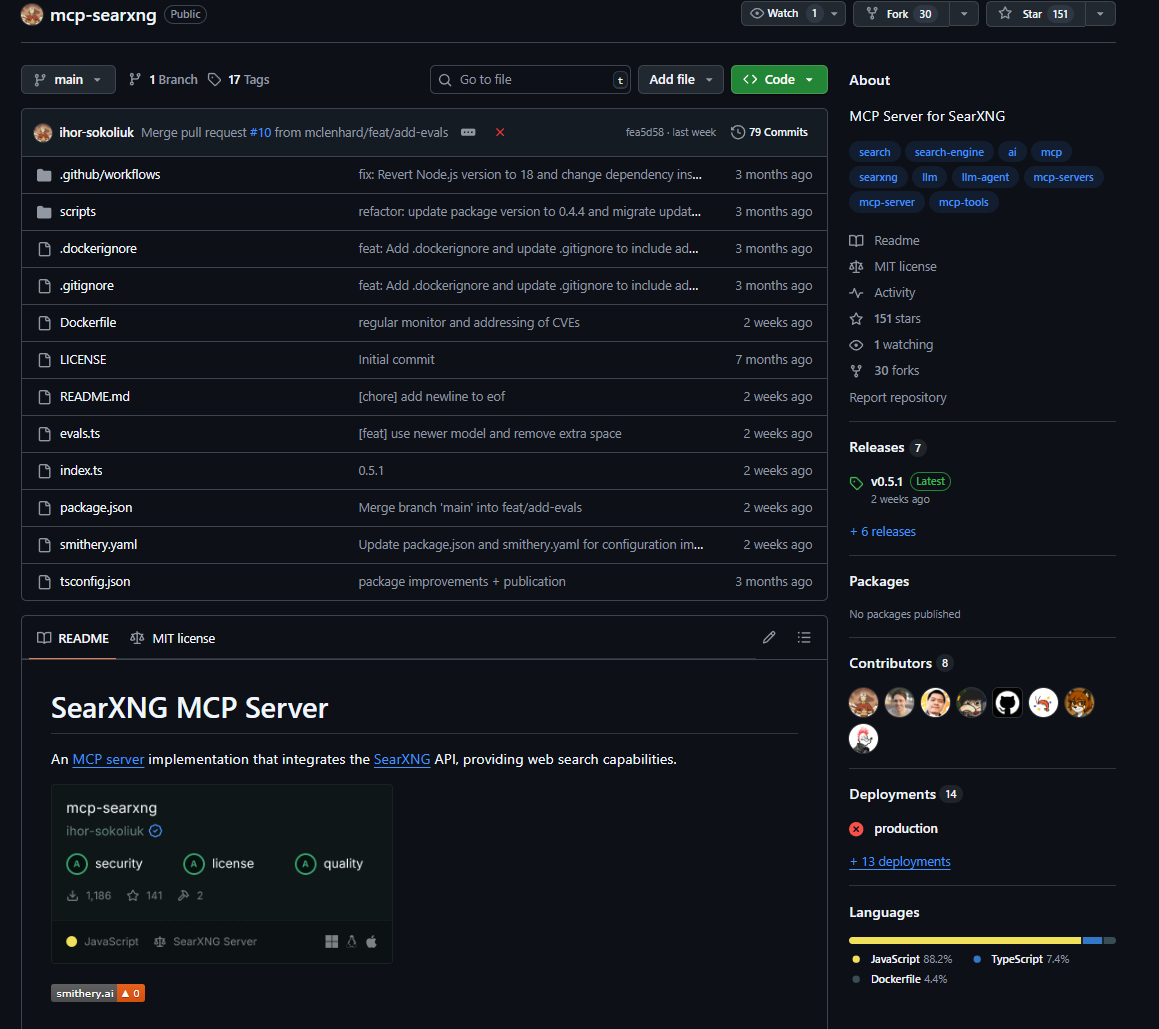Open pull request #10 link
The height and width of the screenshot is (1029, 1159).
click(260, 132)
